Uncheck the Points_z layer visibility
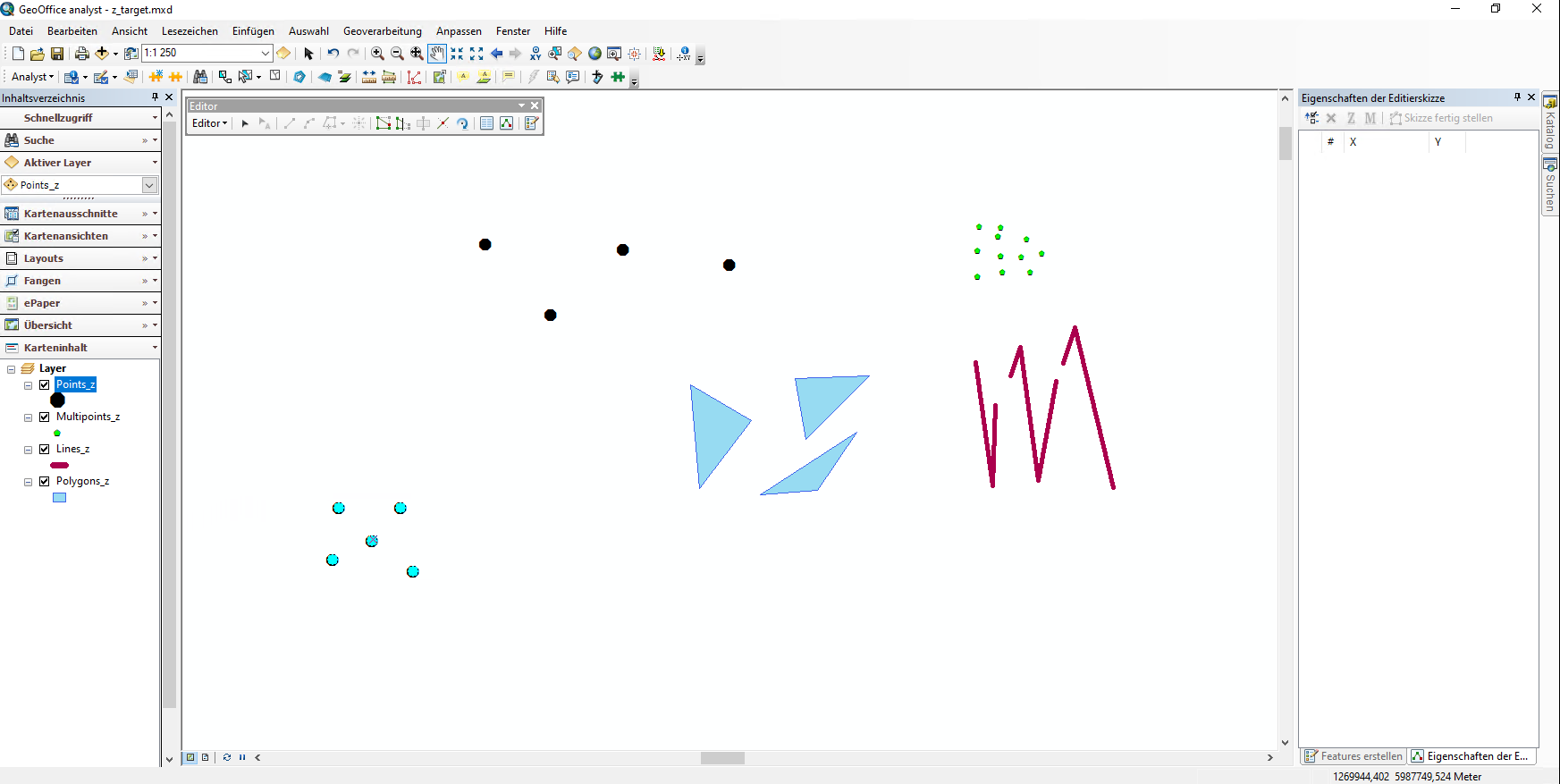The height and width of the screenshot is (784, 1560). (44, 385)
